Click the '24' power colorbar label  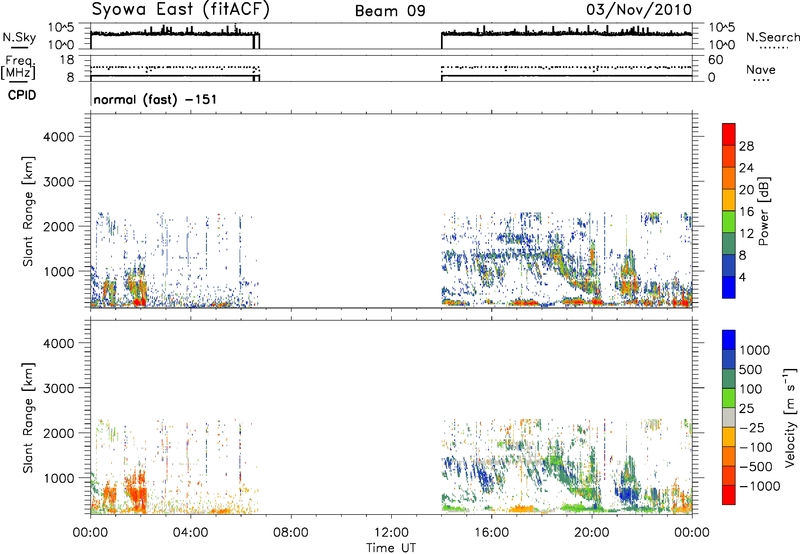click(x=746, y=168)
